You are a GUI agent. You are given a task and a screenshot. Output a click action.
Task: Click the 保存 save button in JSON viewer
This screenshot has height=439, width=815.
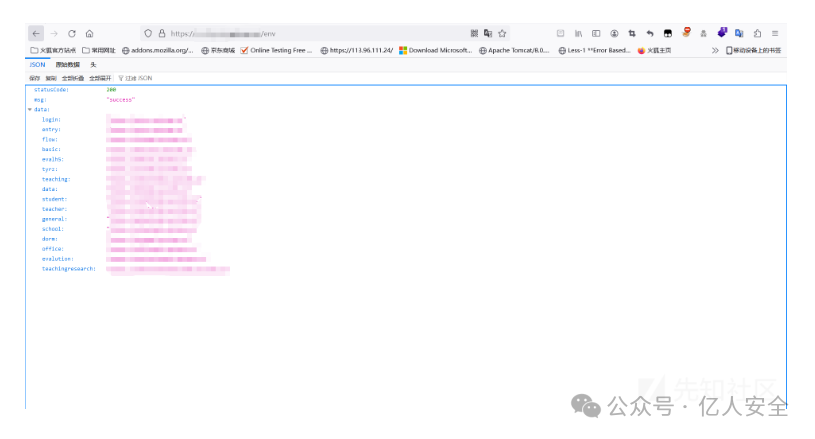35,77
